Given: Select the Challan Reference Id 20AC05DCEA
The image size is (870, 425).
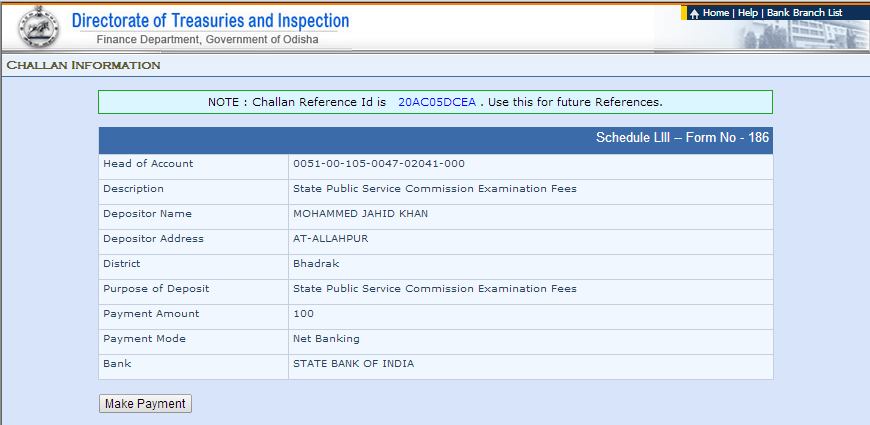Looking at the screenshot, I should click(437, 102).
